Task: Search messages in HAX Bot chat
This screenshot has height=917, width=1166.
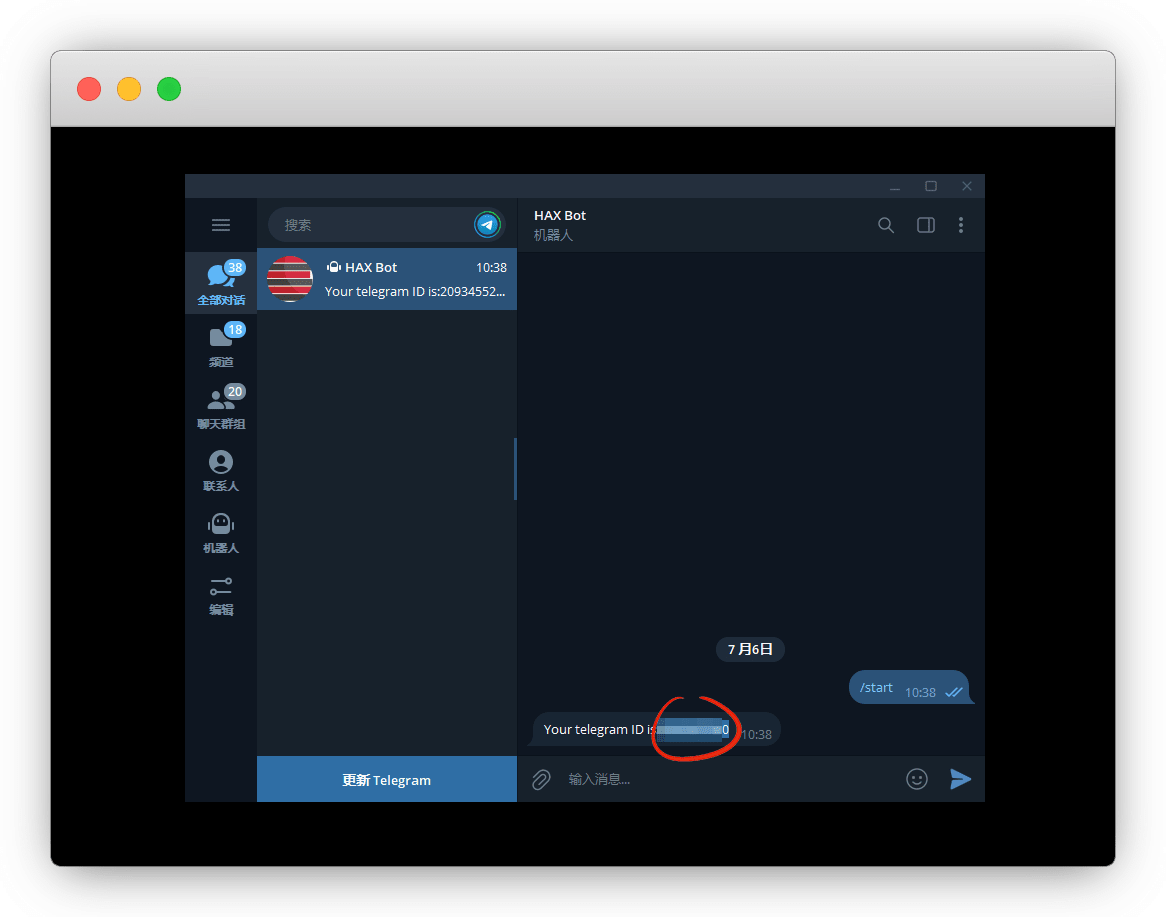Action: coord(885,225)
